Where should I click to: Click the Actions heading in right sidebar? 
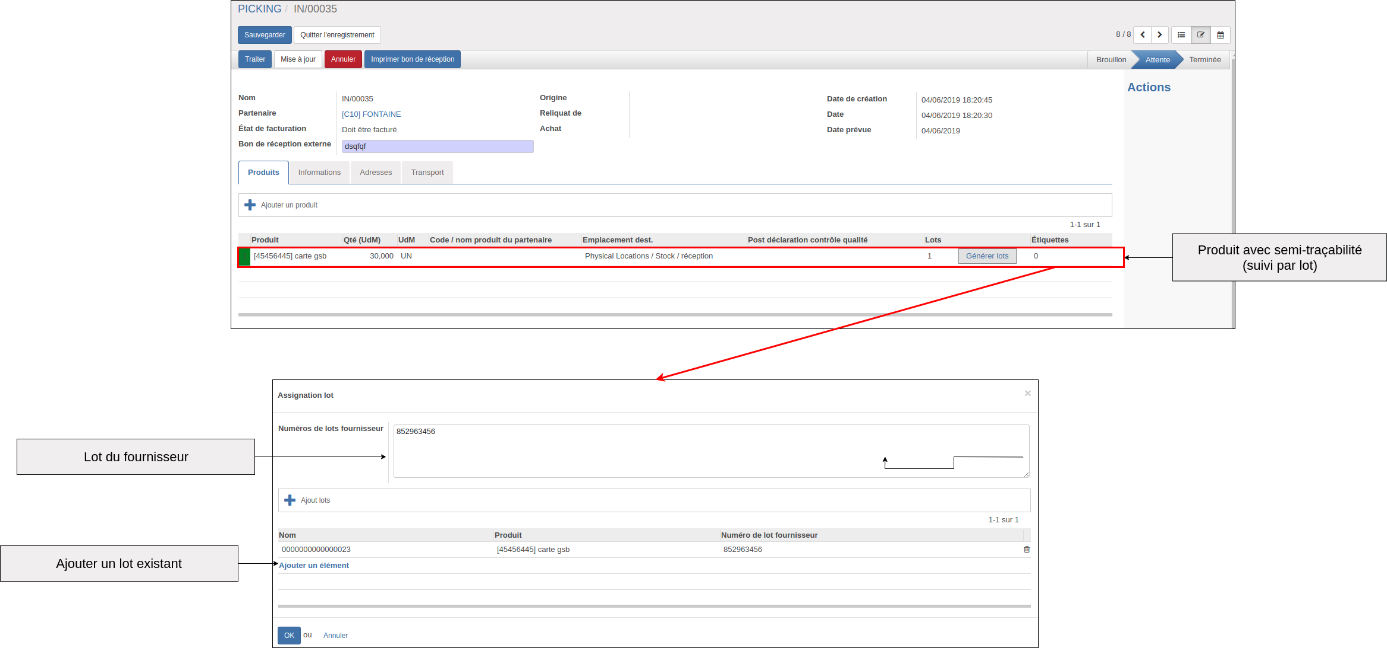coord(1149,87)
